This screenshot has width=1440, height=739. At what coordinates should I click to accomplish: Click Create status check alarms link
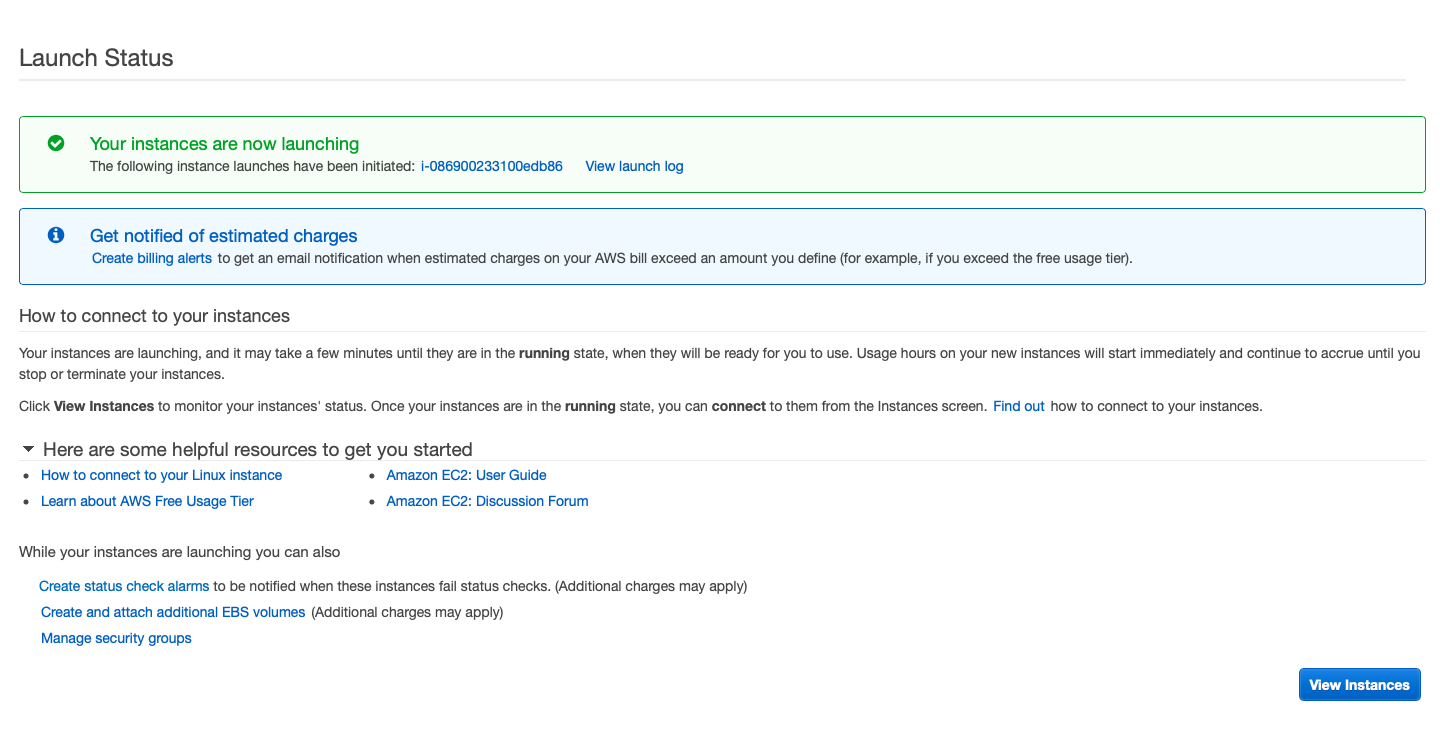(x=124, y=586)
